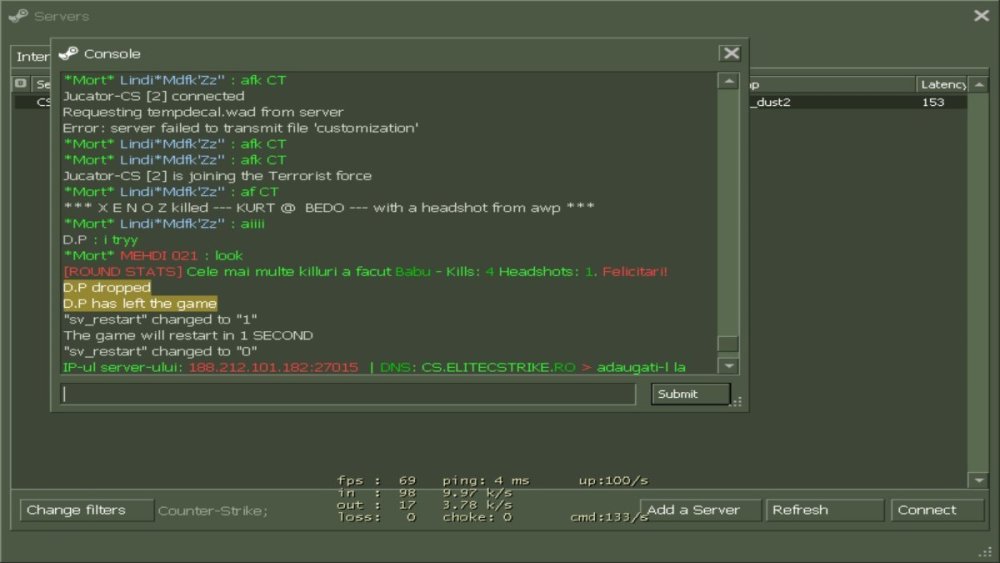Click the Servers window resize grip
Image resolution: width=1000 pixels, height=563 pixels.
[986, 552]
